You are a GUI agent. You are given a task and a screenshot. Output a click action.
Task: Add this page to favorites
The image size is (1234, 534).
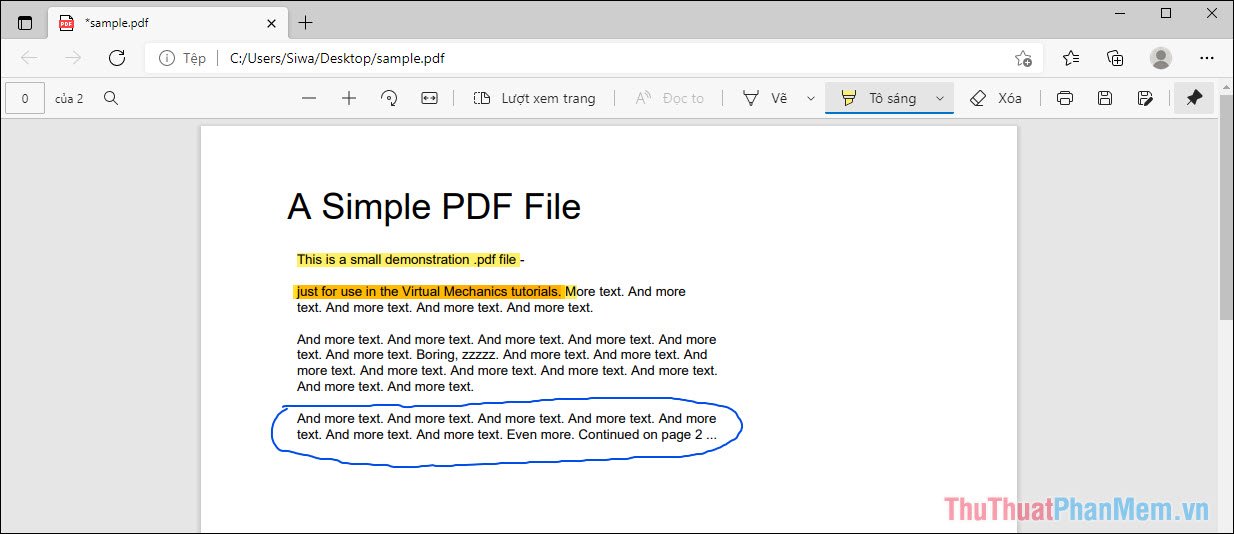1023,58
